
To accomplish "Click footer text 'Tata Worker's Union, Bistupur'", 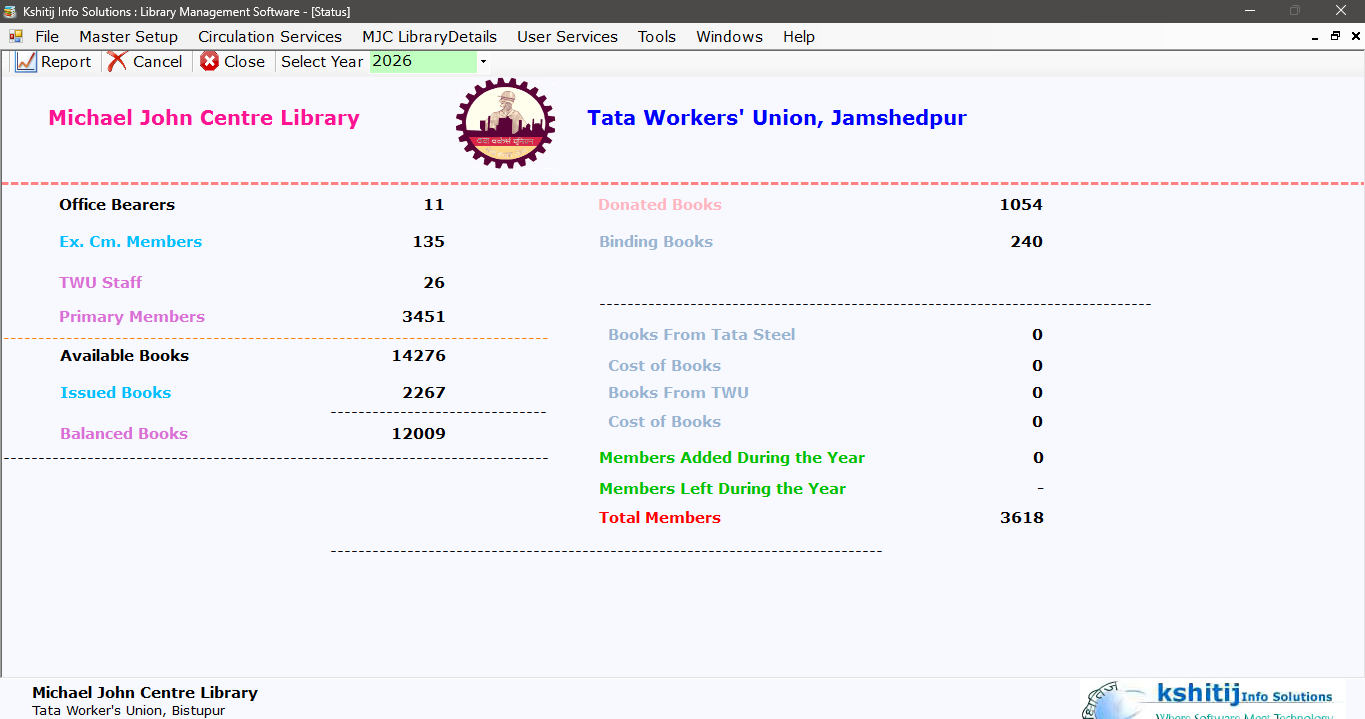I will pyautogui.click(x=129, y=711).
